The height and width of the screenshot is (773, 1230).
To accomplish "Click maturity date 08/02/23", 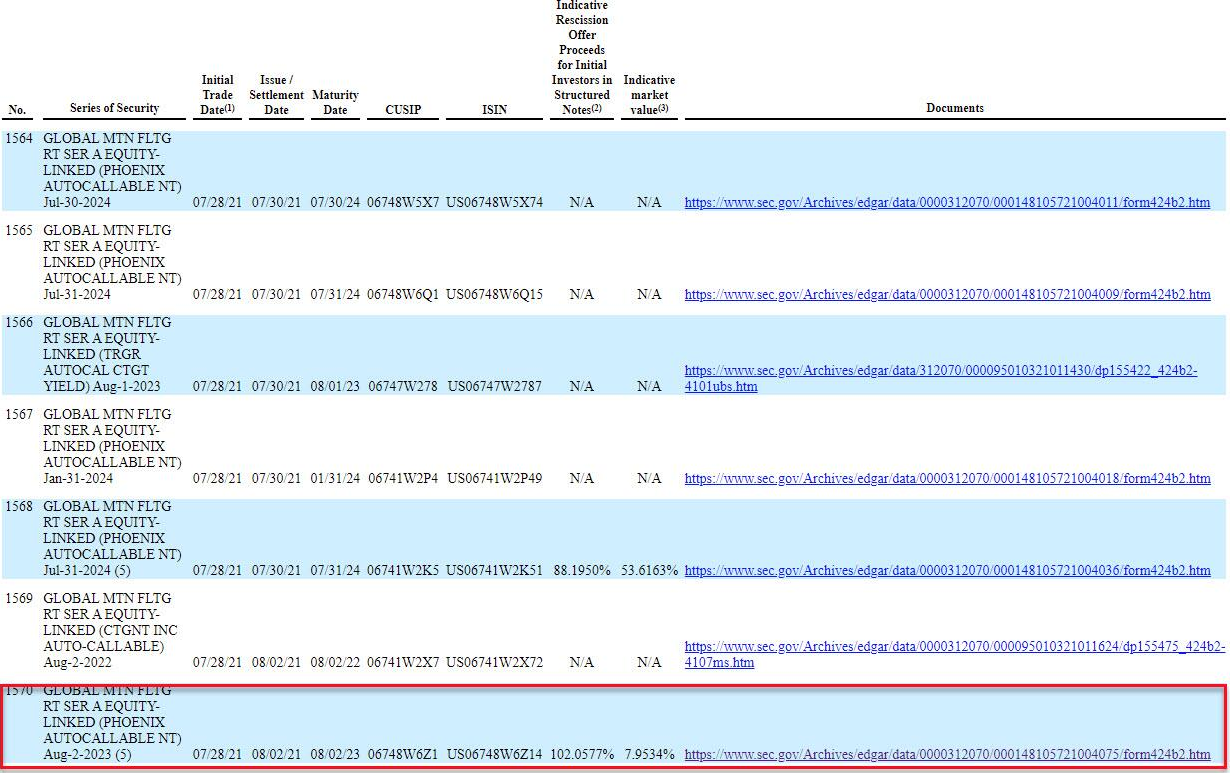I will [x=335, y=754].
